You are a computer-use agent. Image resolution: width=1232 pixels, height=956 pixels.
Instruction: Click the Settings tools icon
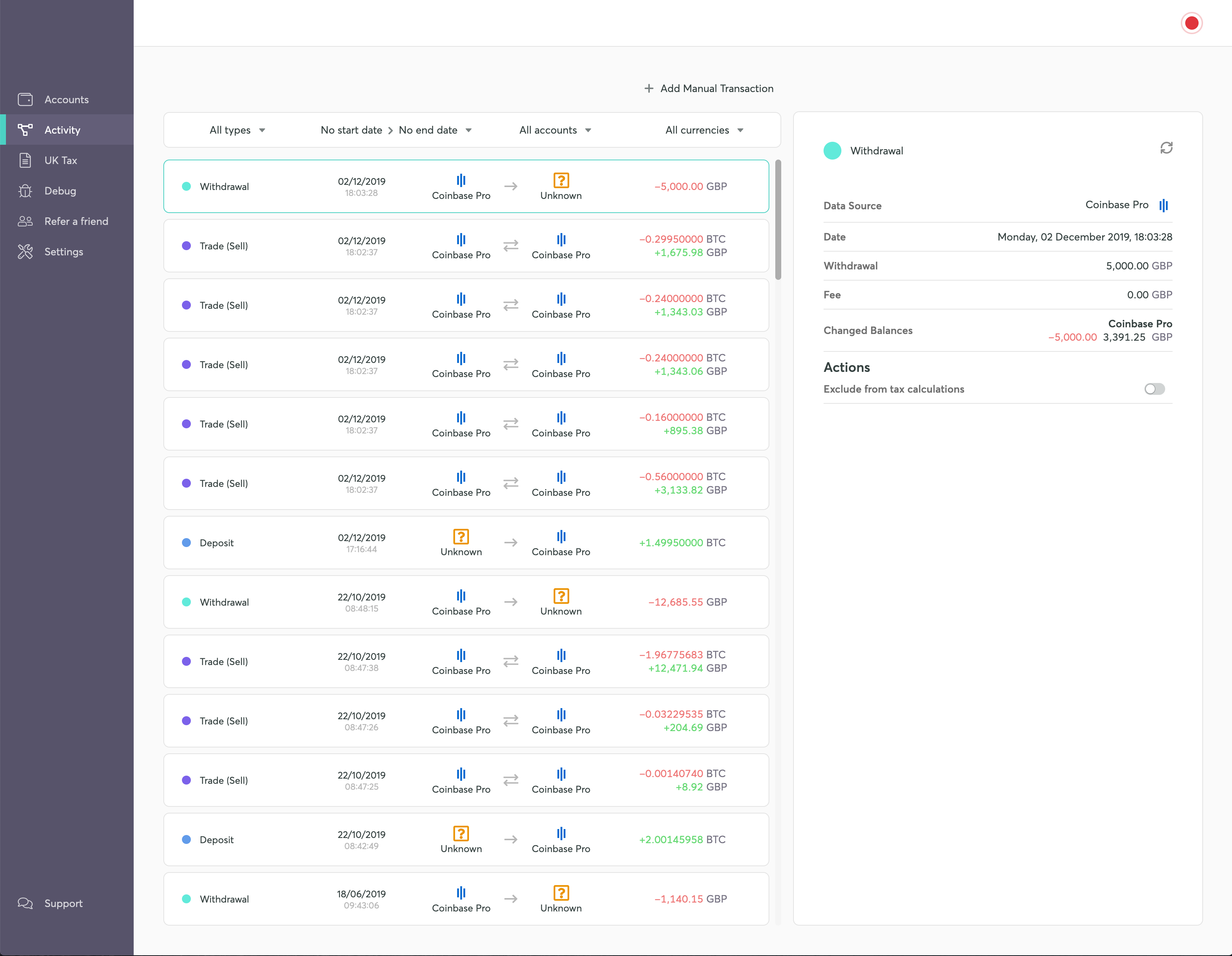[25, 251]
